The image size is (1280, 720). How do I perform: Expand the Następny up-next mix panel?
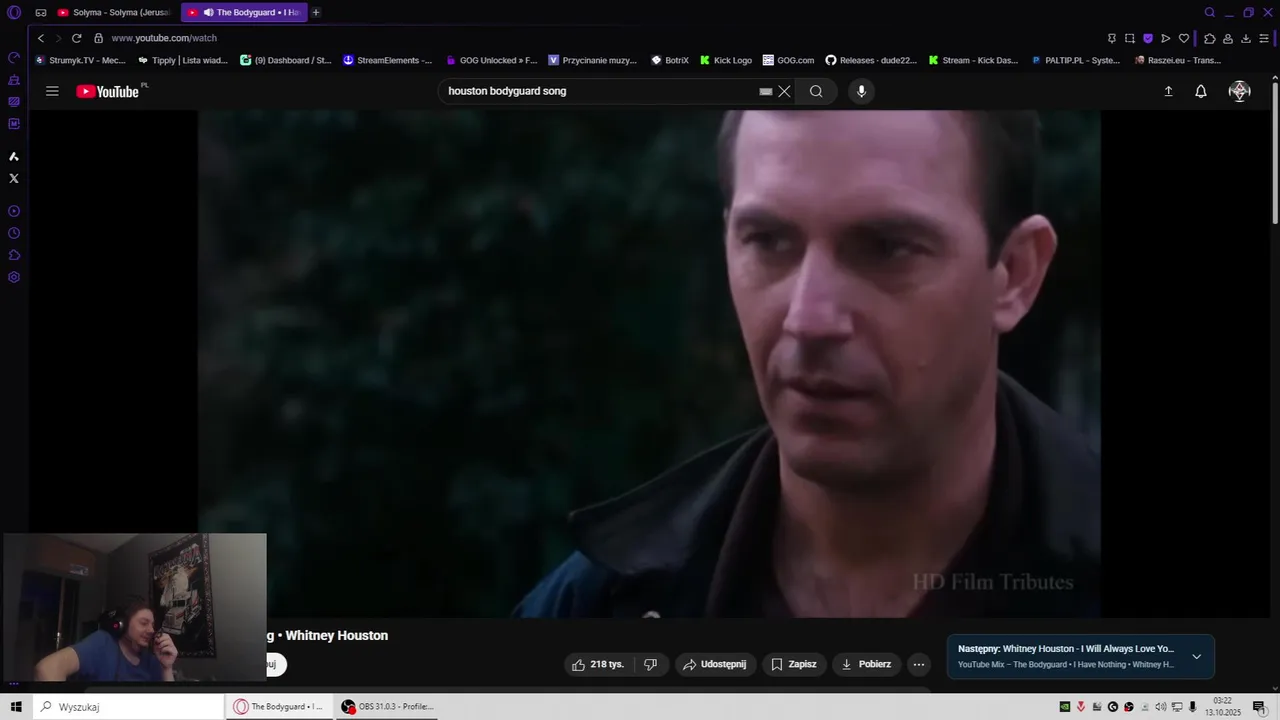(1196, 657)
